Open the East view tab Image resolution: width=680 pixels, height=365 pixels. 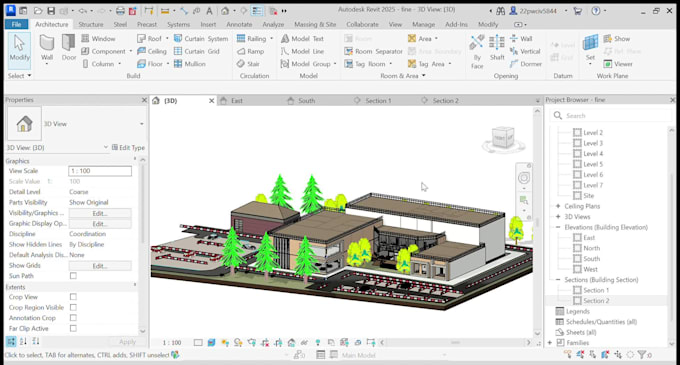tap(237, 101)
